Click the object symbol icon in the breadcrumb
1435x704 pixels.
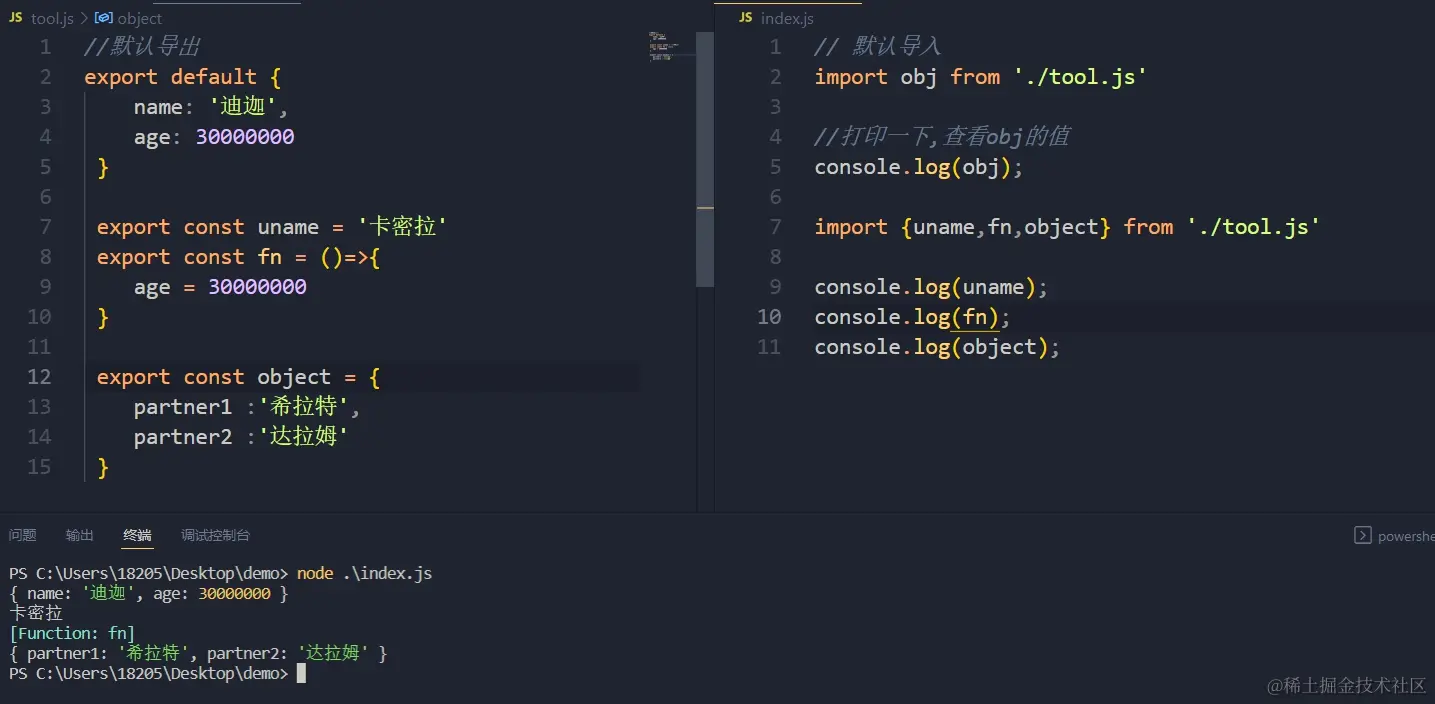coord(103,18)
